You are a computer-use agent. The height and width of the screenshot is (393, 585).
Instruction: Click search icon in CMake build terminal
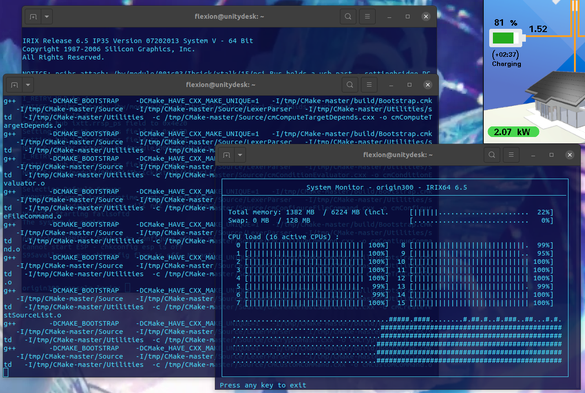(350, 85)
